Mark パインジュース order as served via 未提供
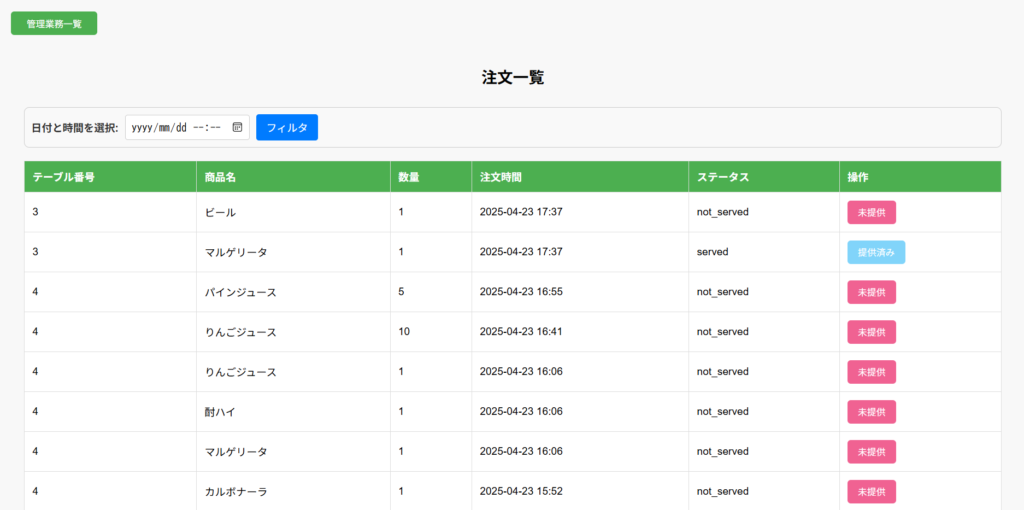This screenshot has height=510, width=1024. [871, 292]
